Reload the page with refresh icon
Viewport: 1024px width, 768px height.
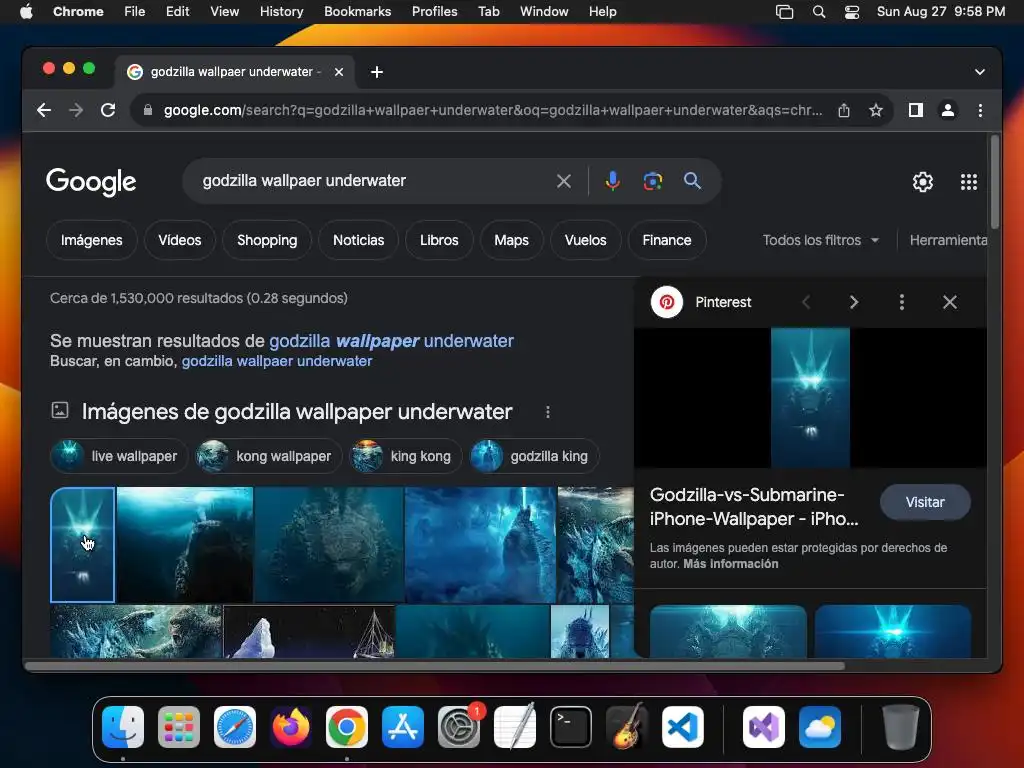coord(108,110)
